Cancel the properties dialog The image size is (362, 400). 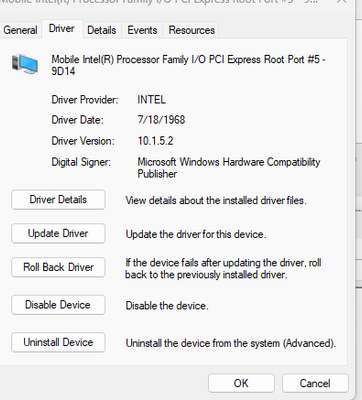pyautogui.click(x=315, y=383)
